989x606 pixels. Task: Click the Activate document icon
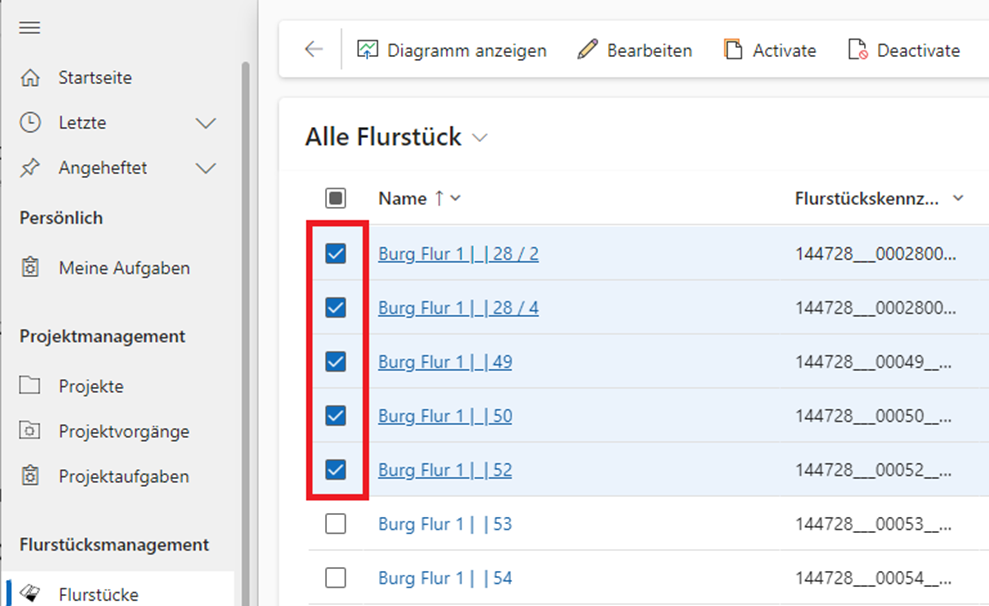point(734,50)
